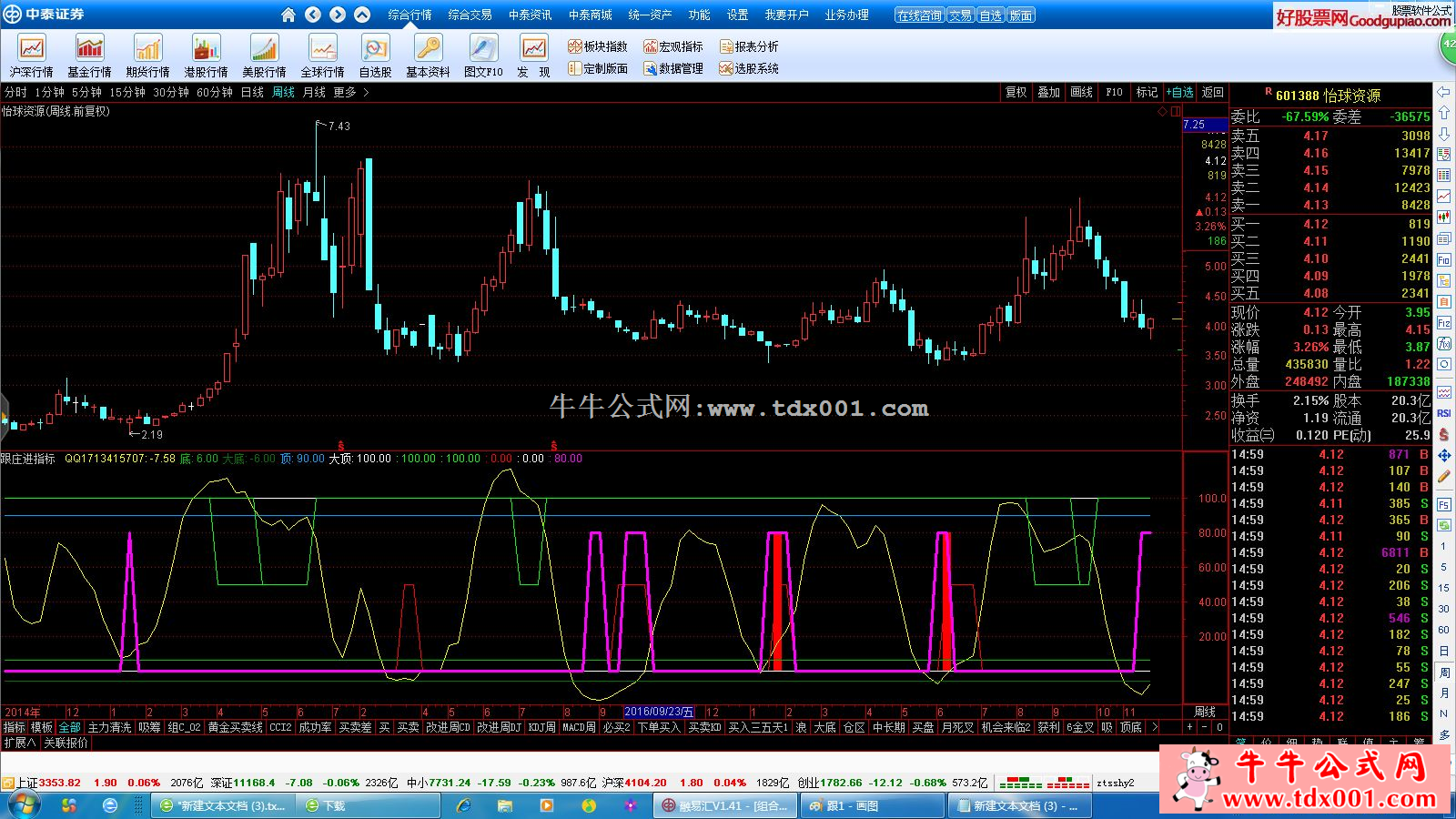Toggle 扩展 panel expander
1456x819 pixels.
coord(19,743)
